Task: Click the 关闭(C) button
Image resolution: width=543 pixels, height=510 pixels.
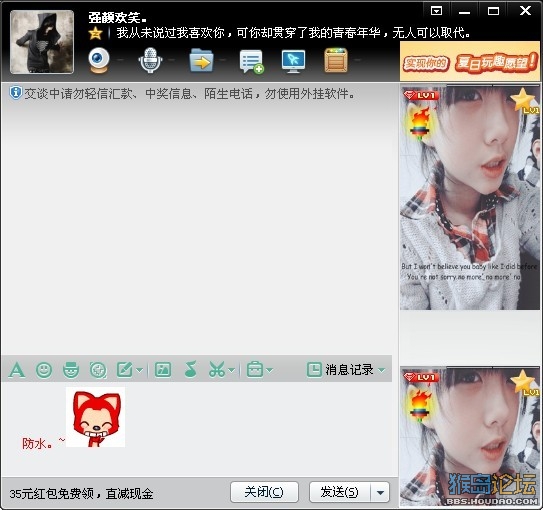Action: [x=264, y=492]
